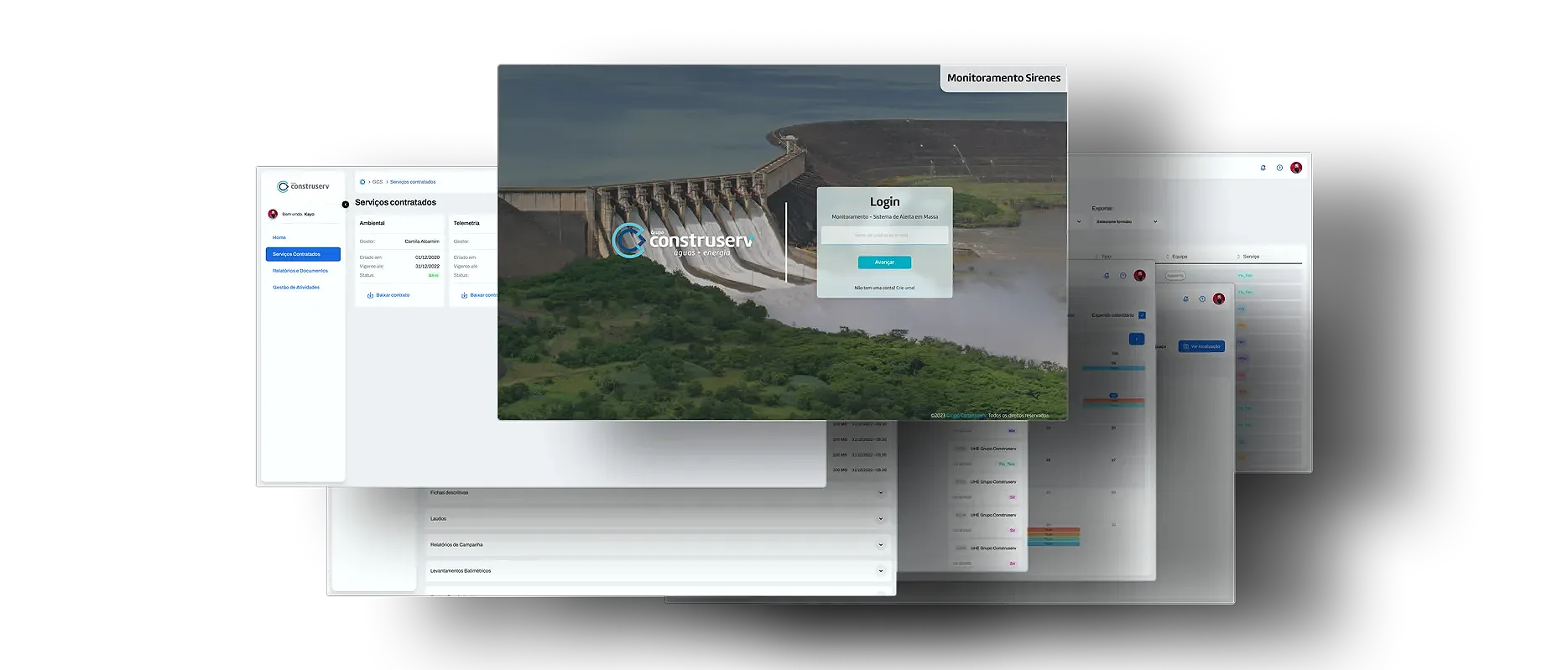Collapse the sidebar with the black arrow button
Screen dimensions: 1568x670
345,205
